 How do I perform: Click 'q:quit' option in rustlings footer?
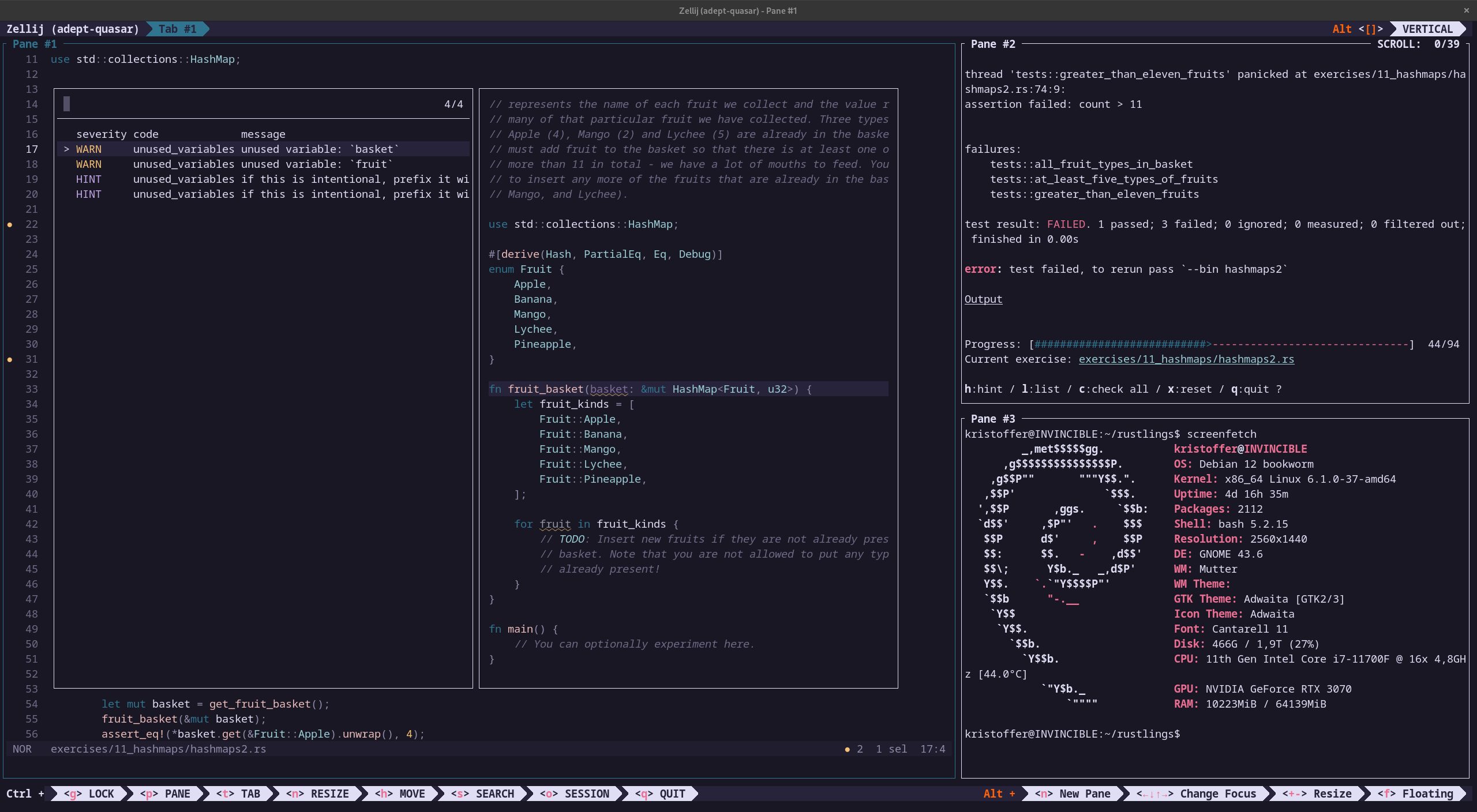[x=1250, y=389]
